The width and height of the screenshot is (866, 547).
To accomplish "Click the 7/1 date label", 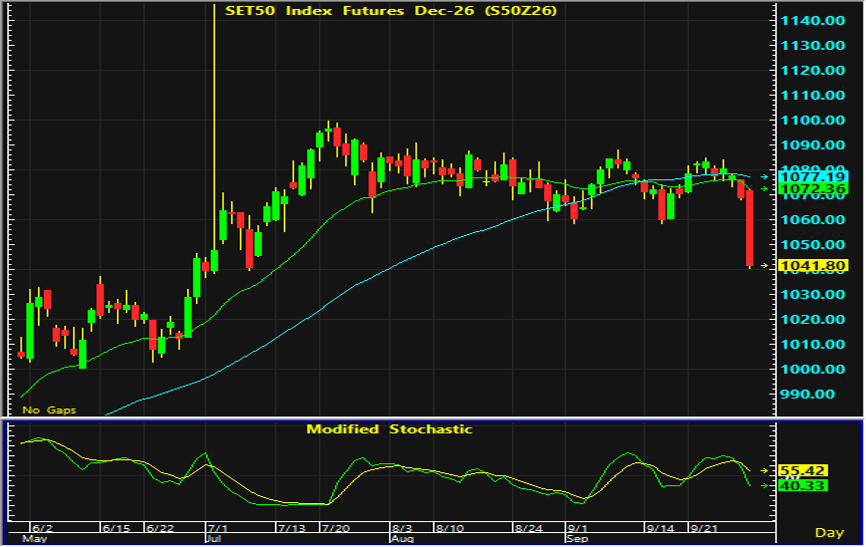I will 218,528.
